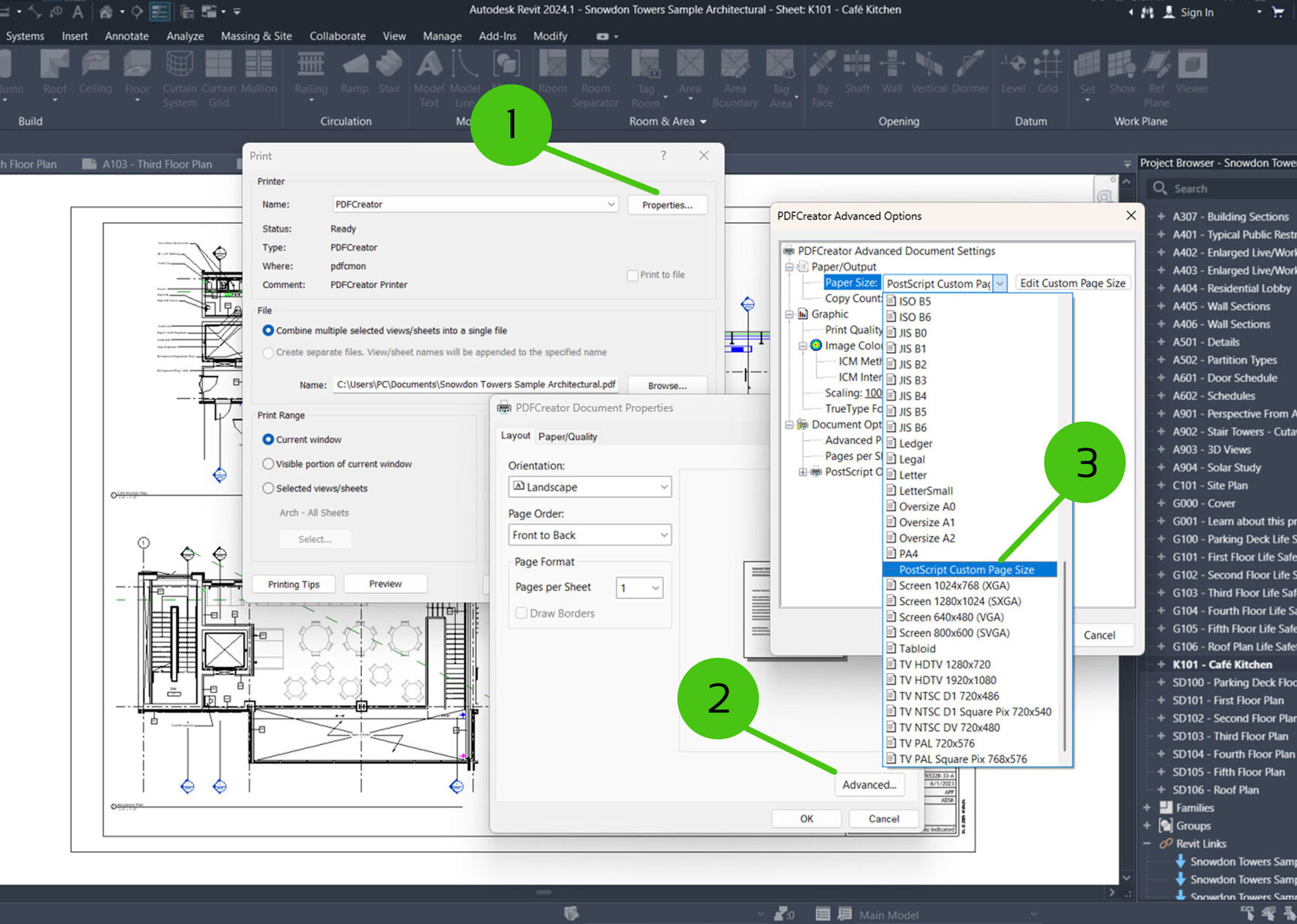Open the Manage ribbon tab
The width and height of the screenshot is (1297, 924).
(442, 36)
